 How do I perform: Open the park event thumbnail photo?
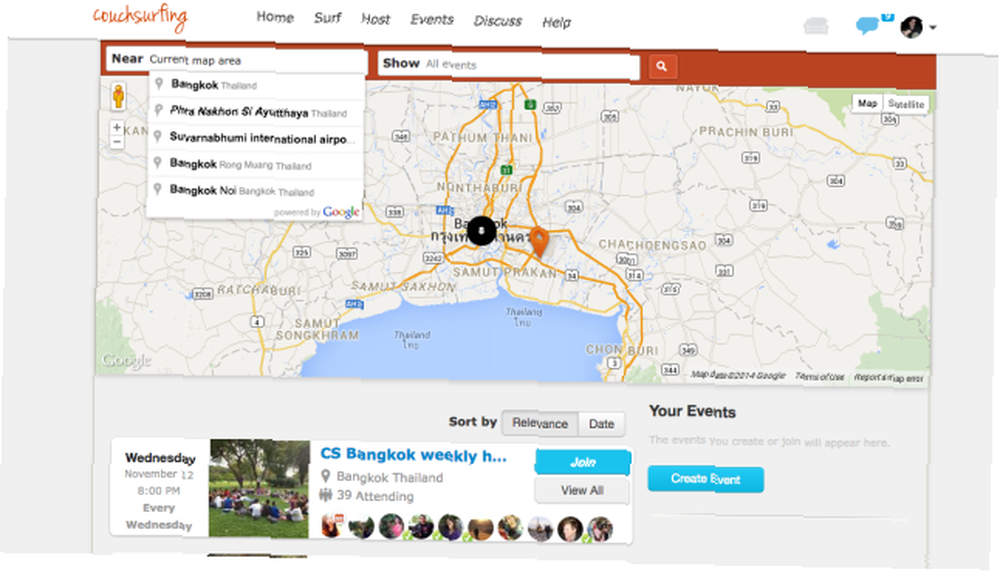point(260,488)
